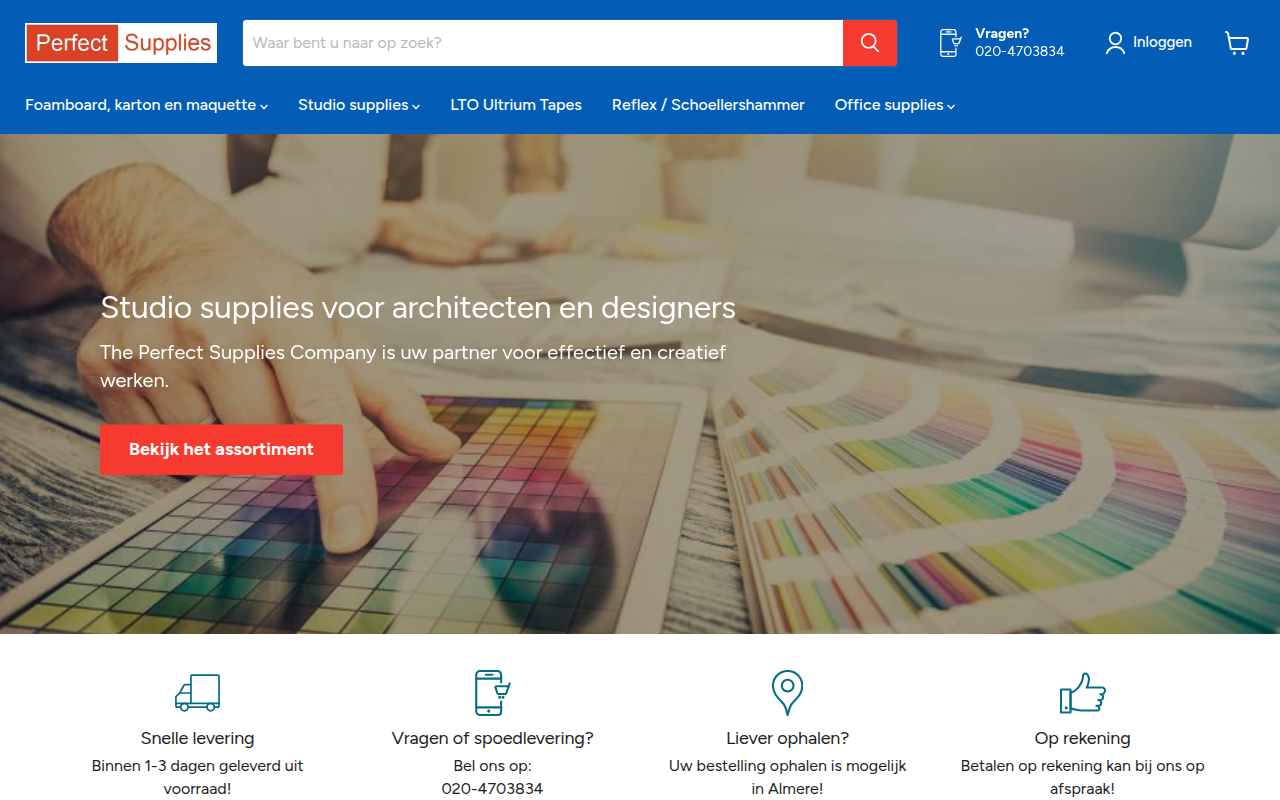Image resolution: width=1280 pixels, height=800 pixels.
Task: Click the header phone number 020-4703834
Action: 1020,52
